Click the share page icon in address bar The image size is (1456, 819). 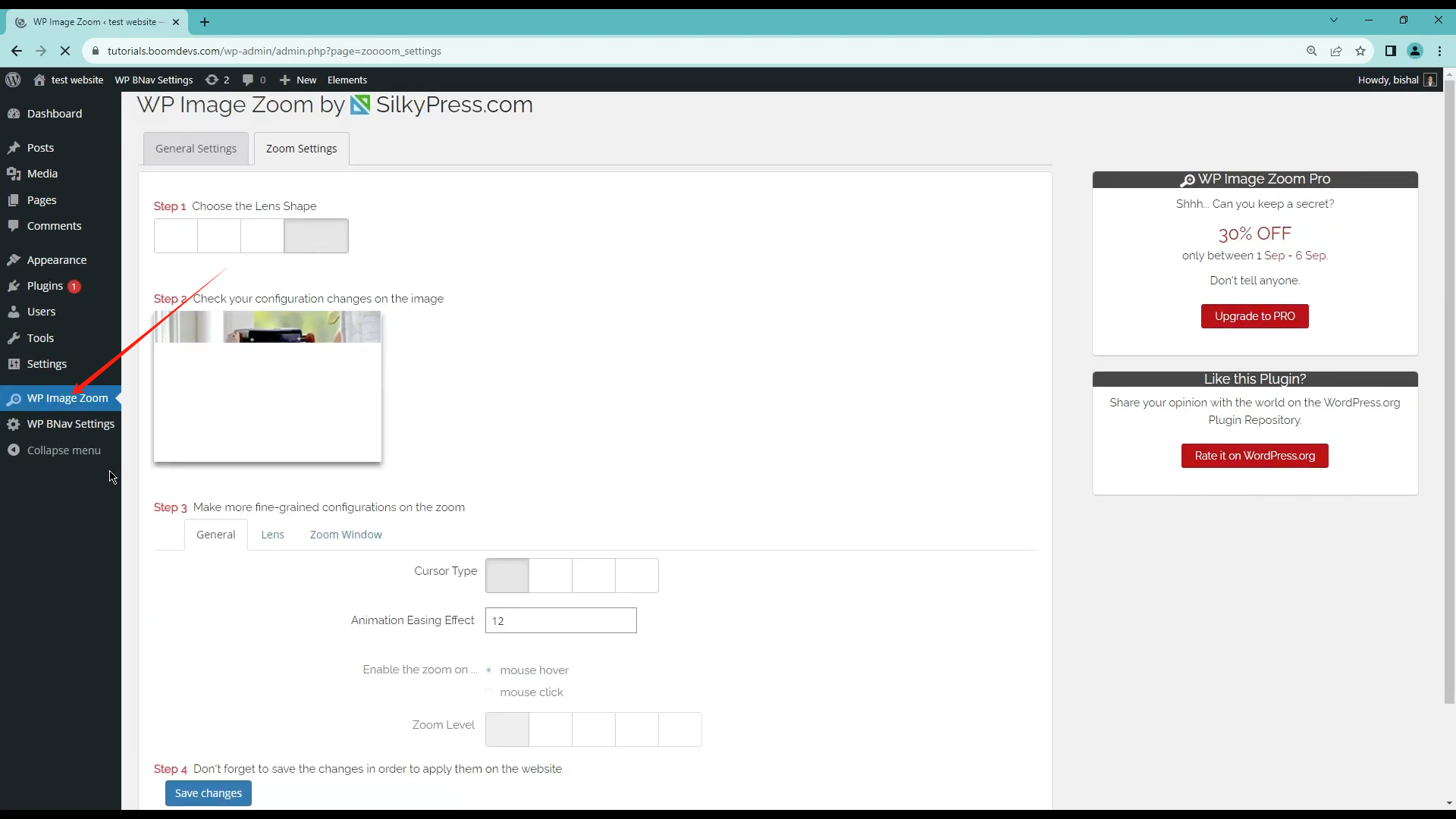pyautogui.click(x=1336, y=51)
